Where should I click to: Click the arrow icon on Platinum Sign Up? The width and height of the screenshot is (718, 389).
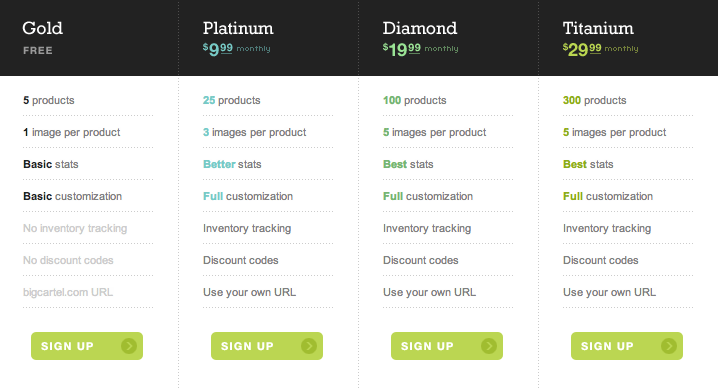coord(309,346)
